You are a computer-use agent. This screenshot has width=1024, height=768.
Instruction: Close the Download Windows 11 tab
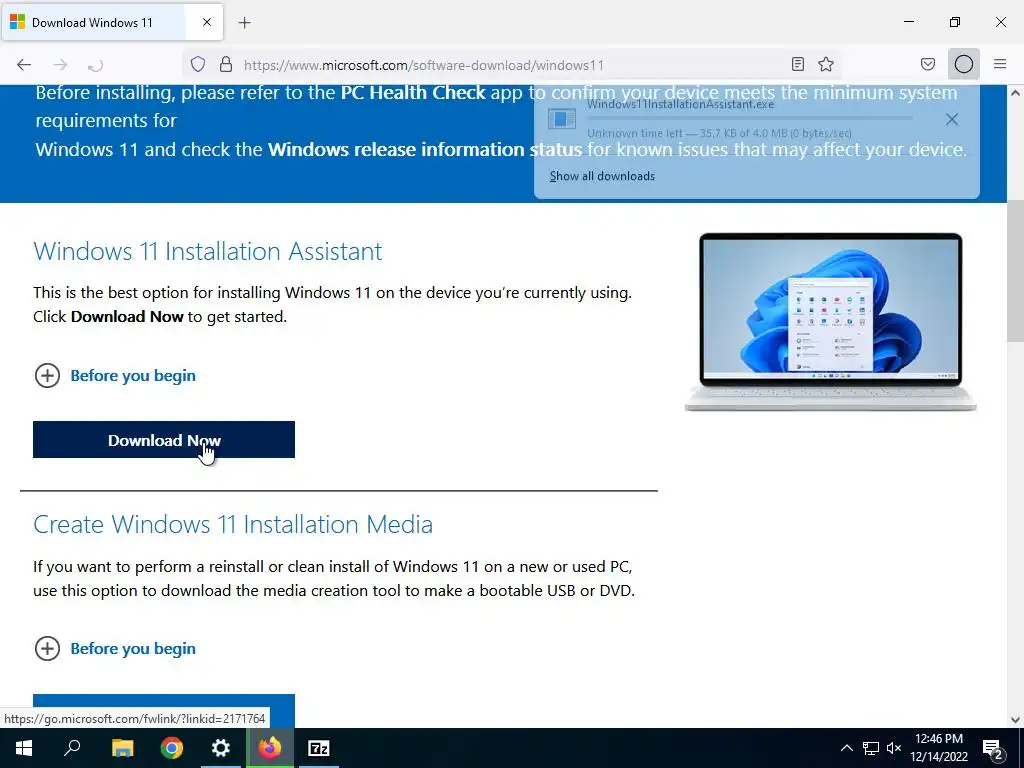coord(207,22)
